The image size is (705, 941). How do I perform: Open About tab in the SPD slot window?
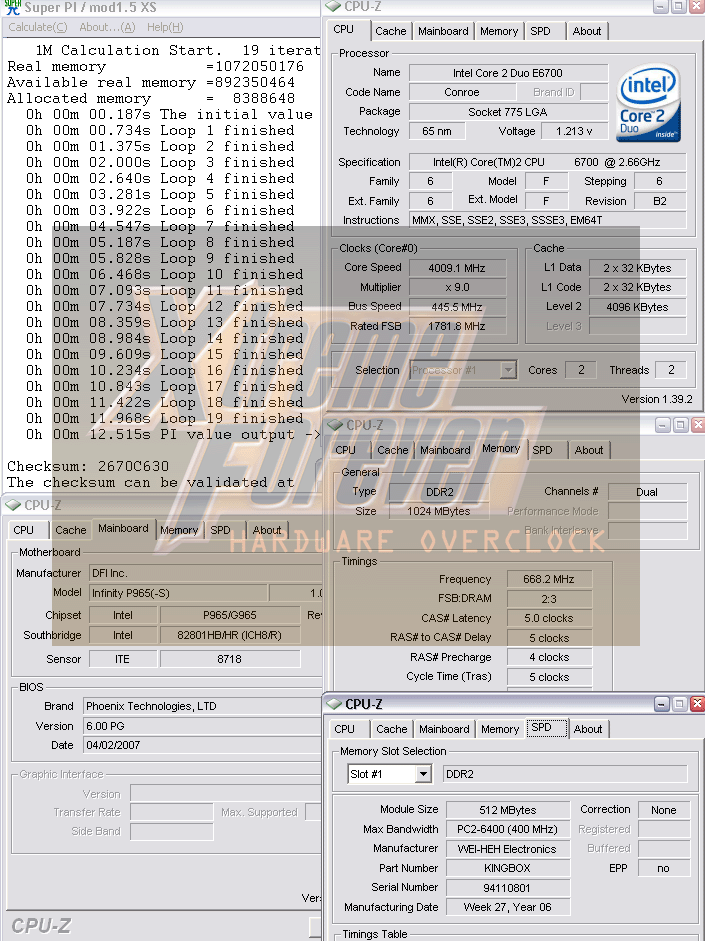tap(588, 729)
